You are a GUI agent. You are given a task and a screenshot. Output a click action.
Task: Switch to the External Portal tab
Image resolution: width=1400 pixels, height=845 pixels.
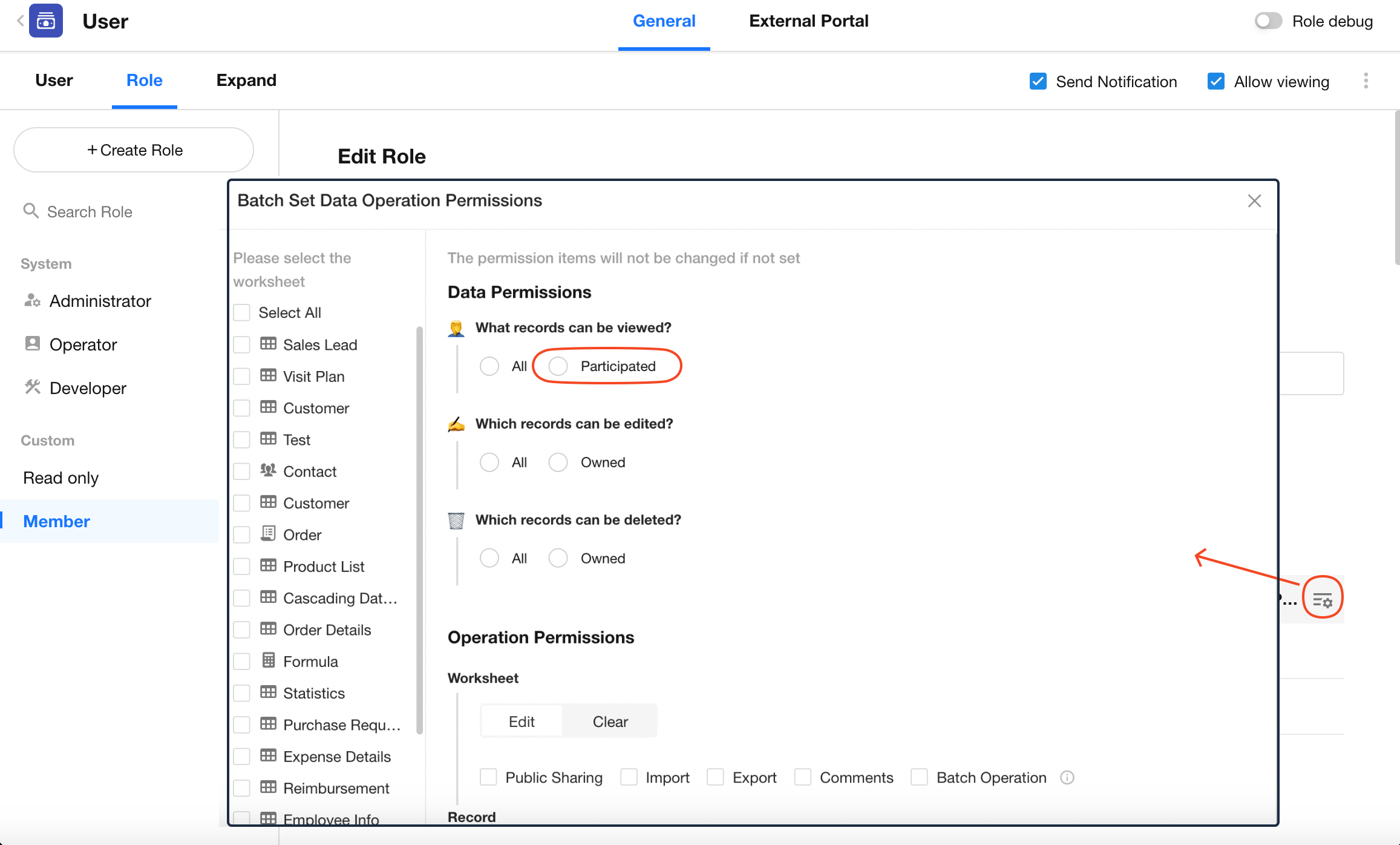[808, 21]
